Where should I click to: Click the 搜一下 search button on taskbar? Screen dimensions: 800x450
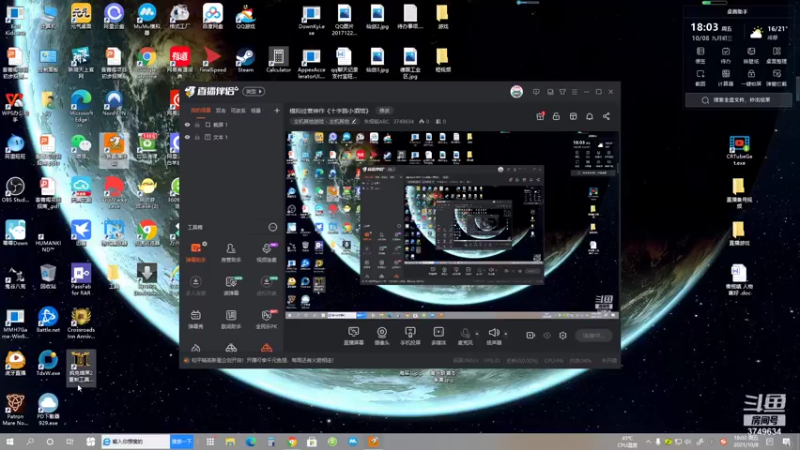[182, 441]
